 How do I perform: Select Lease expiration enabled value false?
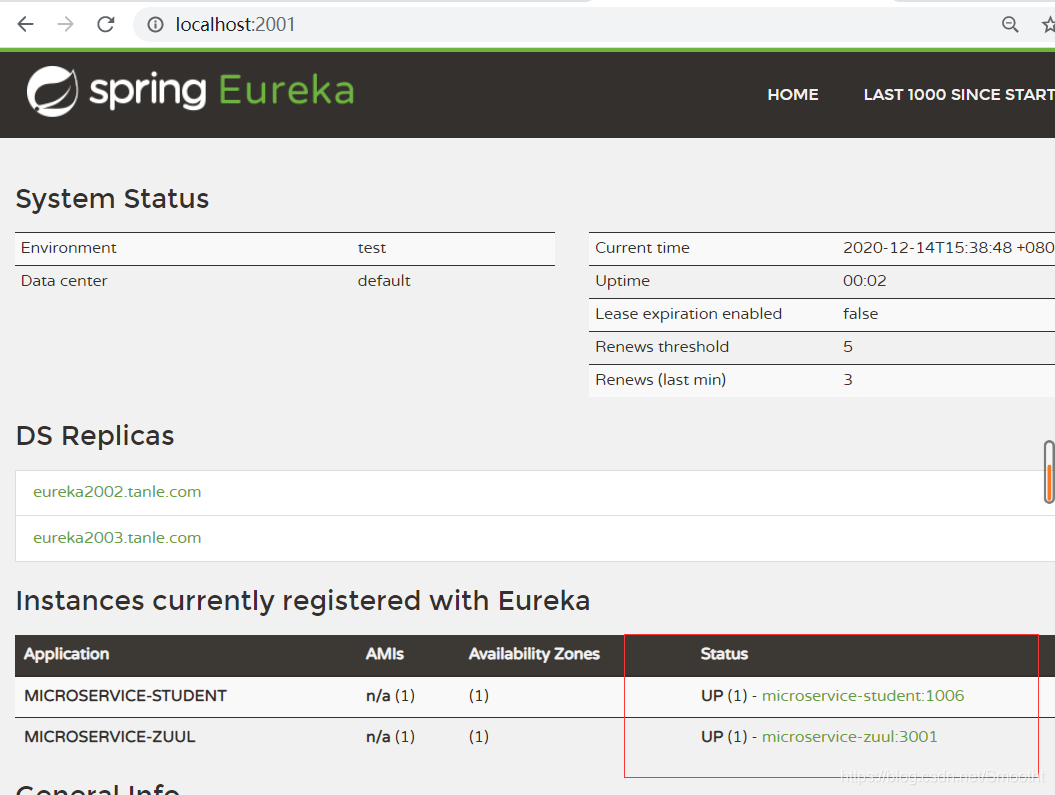[861, 313]
